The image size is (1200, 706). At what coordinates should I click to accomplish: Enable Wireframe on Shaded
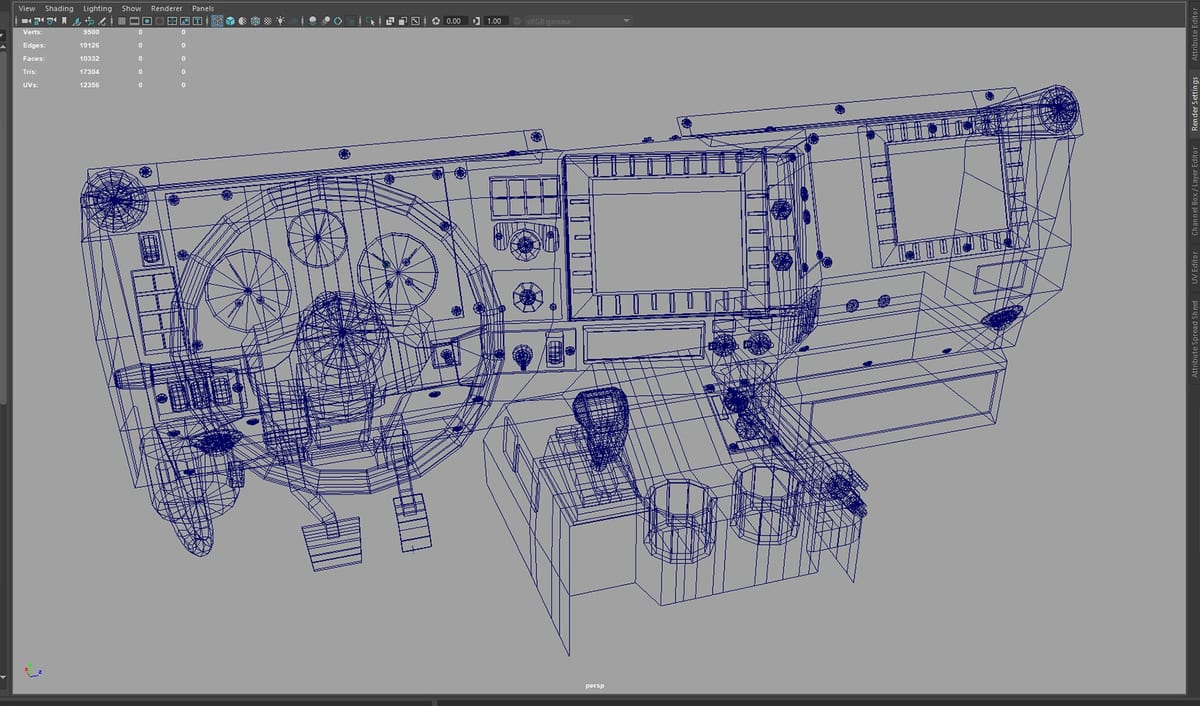[x=255, y=21]
